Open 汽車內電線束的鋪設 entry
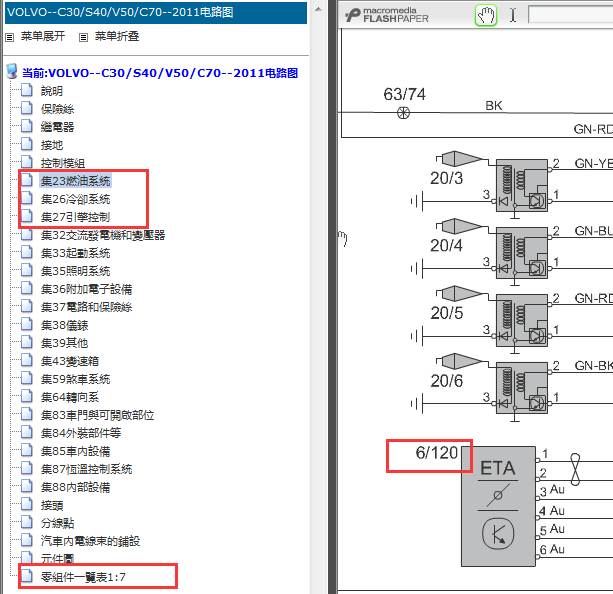The image size is (613, 594). [x=90, y=541]
